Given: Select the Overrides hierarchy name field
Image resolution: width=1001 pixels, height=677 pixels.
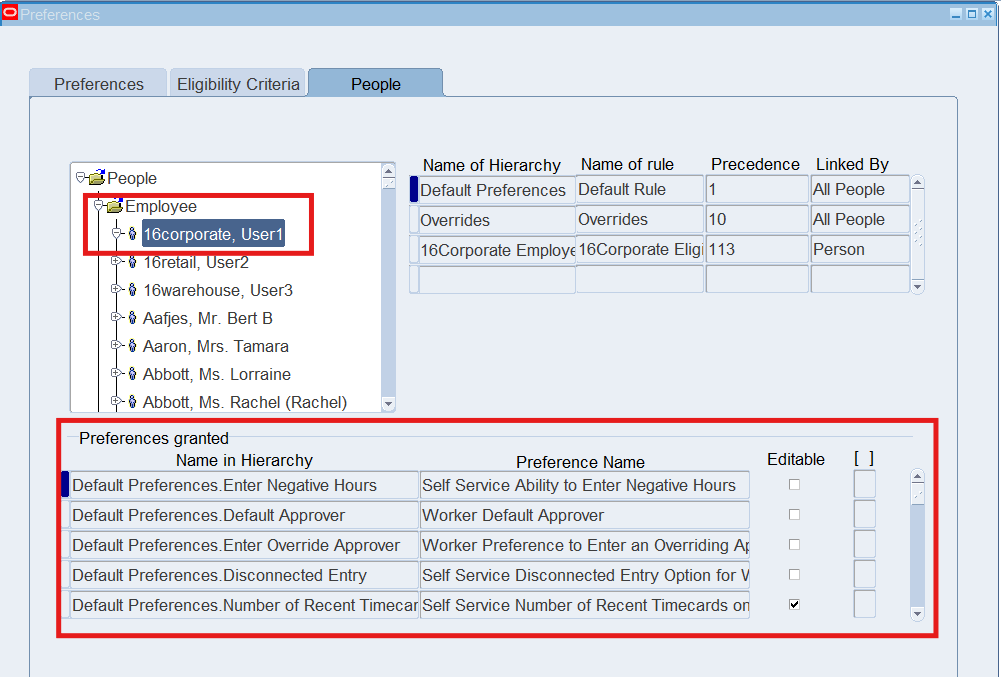Looking at the screenshot, I should click(x=496, y=220).
